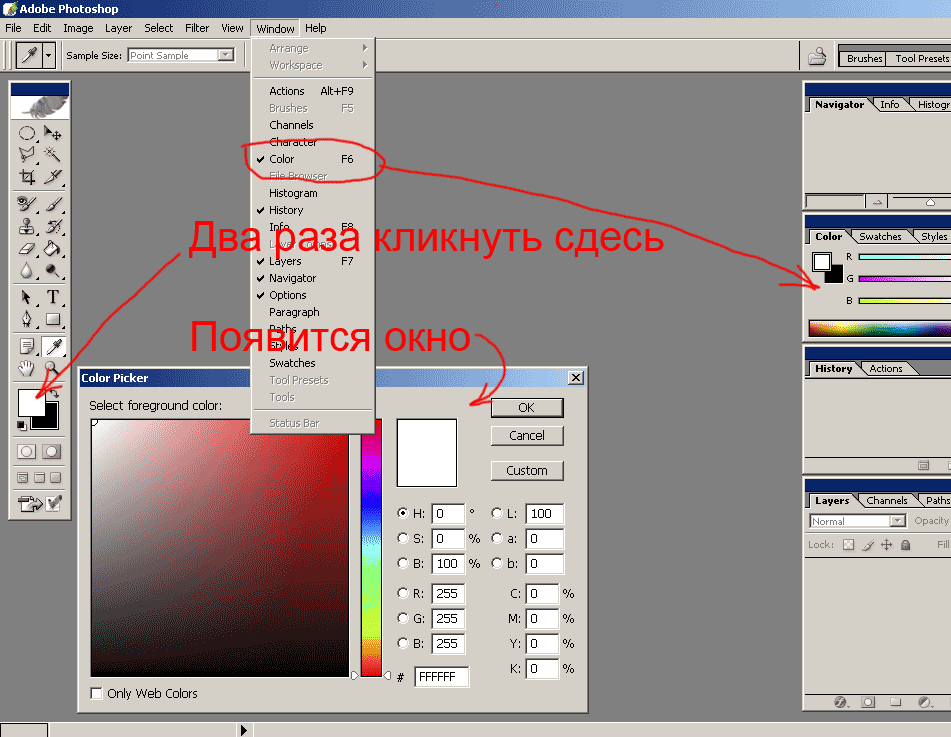This screenshot has height=737, width=951.
Task: Select the Paint Bucket tool
Action: tap(53, 249)
